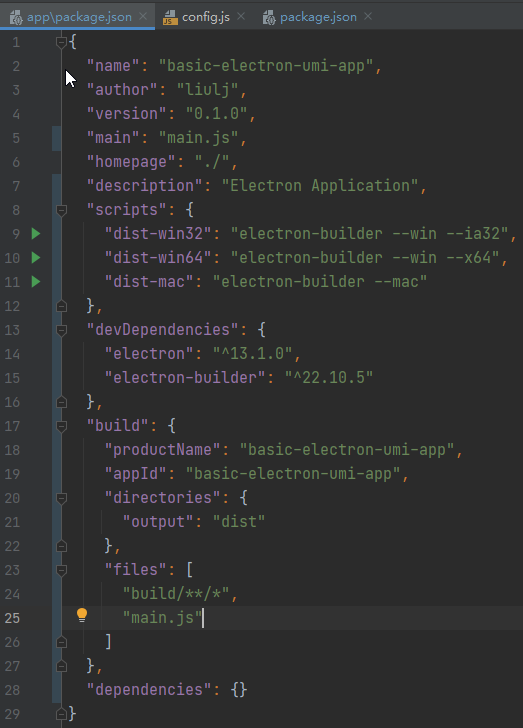Image resolution: width=523 pixels, height=728 pixels.
Task: Click line number 13 in the gutter
Action: 12,330
